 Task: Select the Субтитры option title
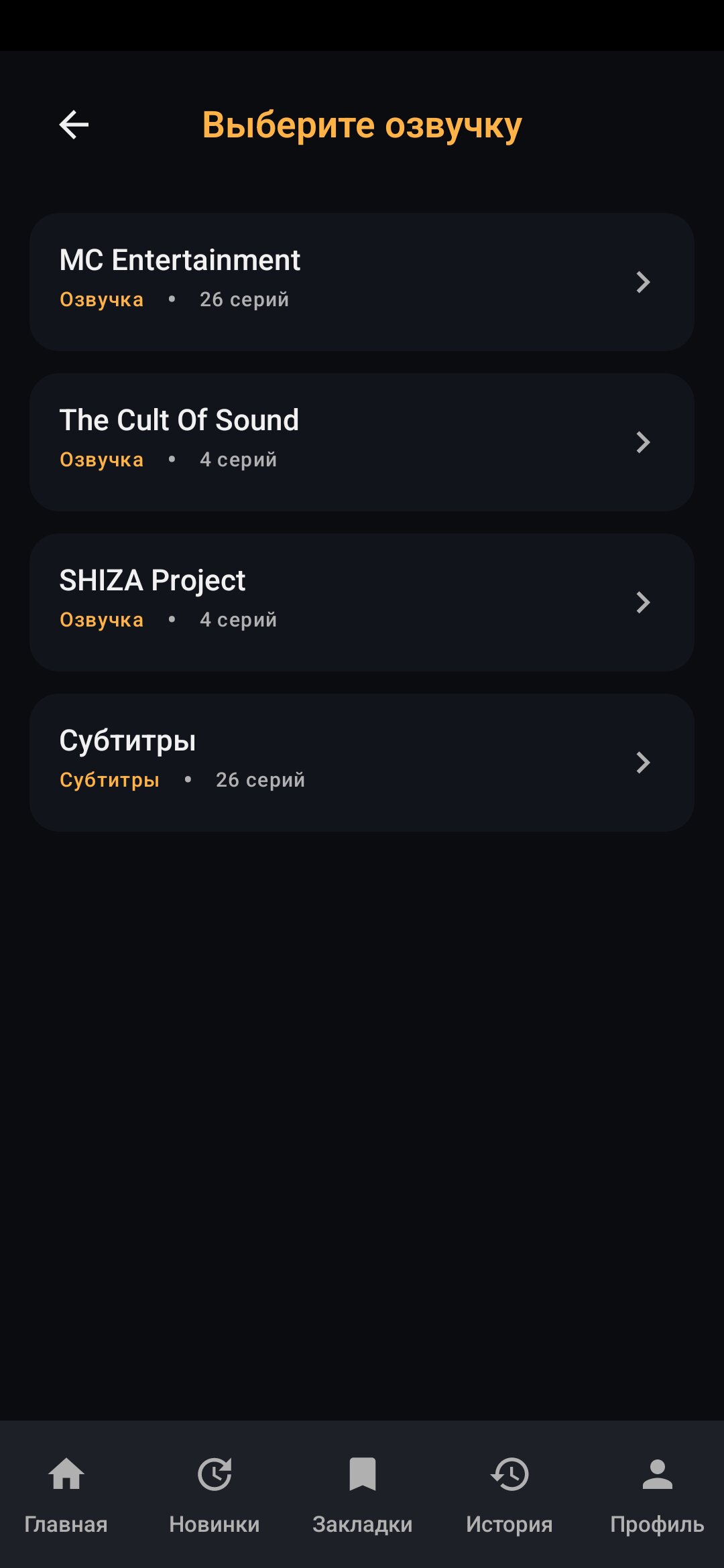(127, 740)
